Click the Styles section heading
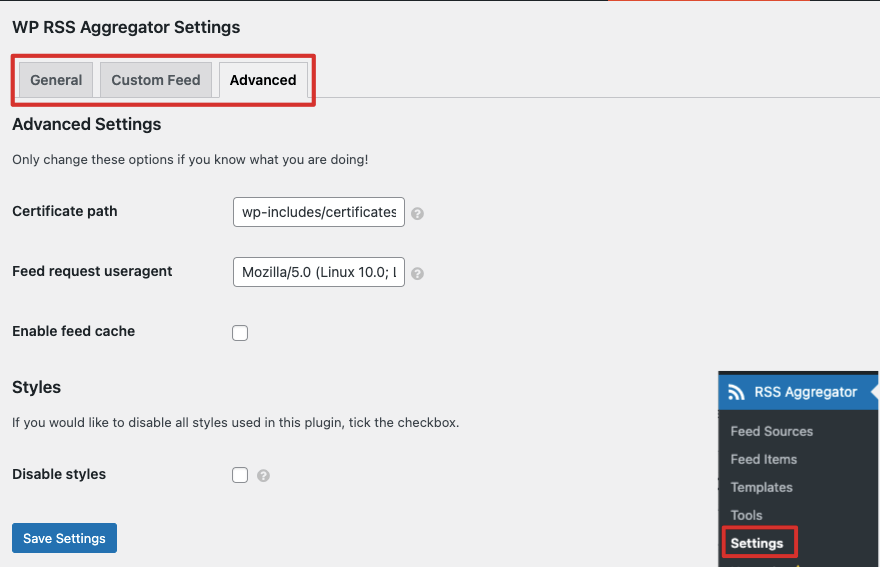 click(x=36, y=387)
